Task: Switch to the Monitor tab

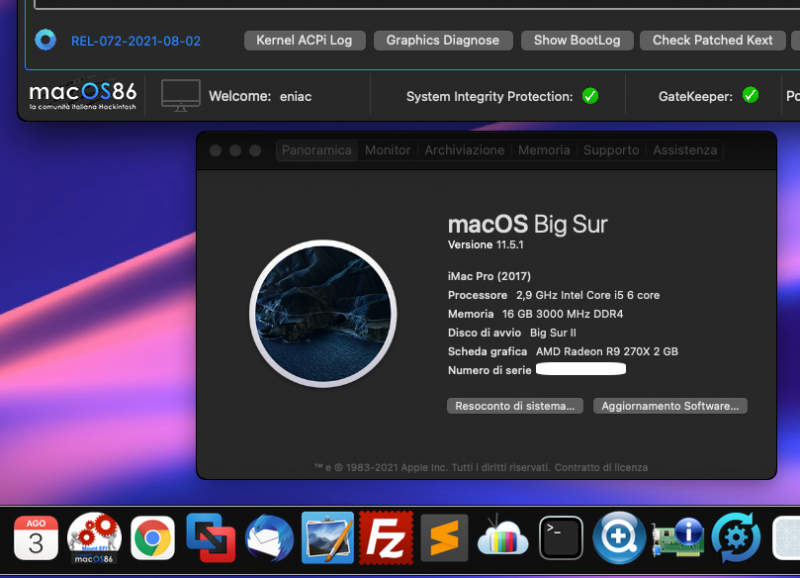Action: pyautogui.click(x=388, y=150)
